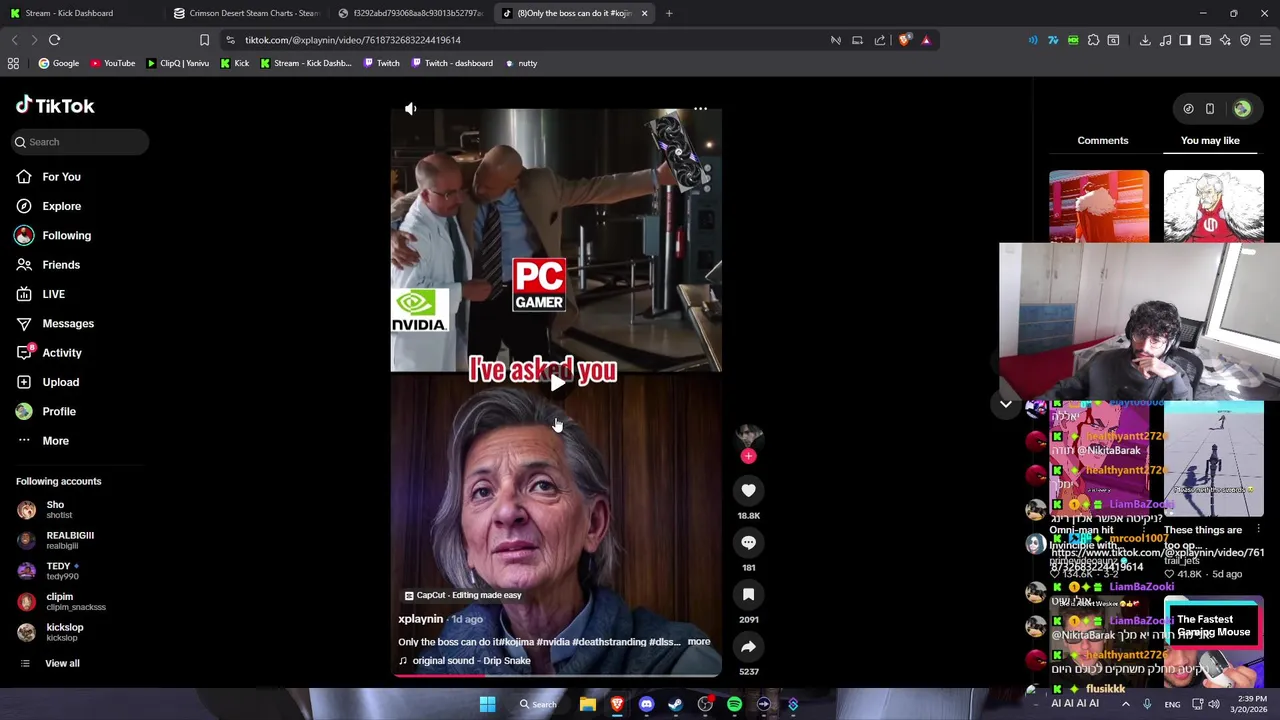1280x720 pixels.
Task: Open Discord from the taskbar
Action: 646,704
